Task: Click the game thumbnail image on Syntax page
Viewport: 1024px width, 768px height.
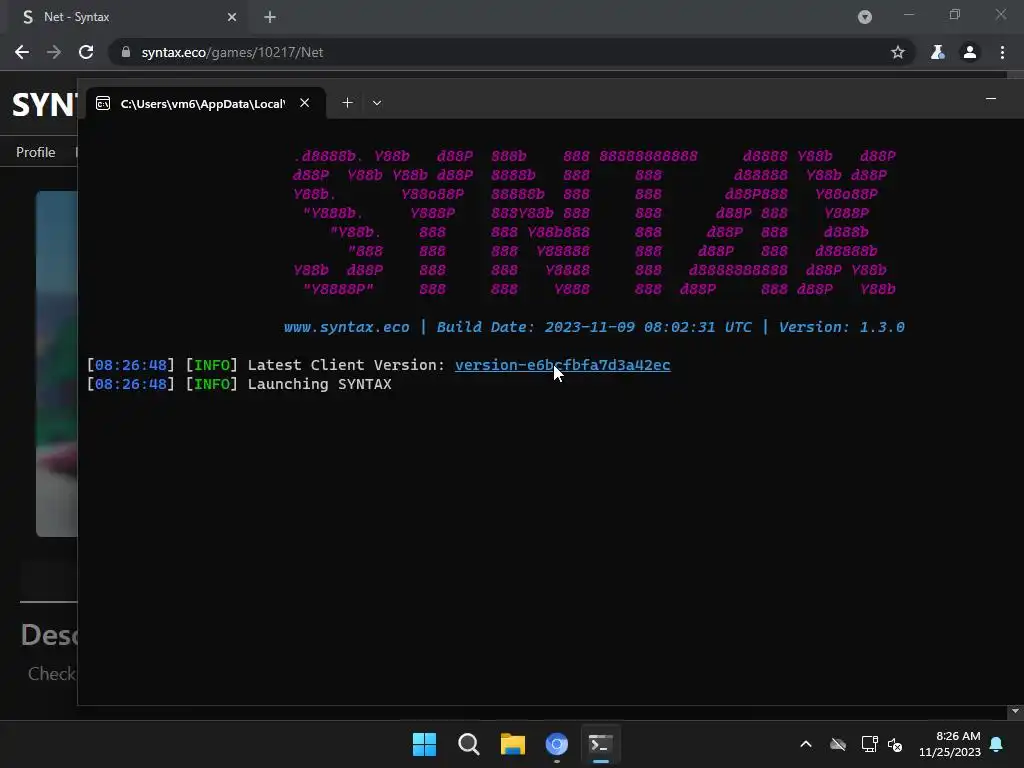Action: point(56,364)
